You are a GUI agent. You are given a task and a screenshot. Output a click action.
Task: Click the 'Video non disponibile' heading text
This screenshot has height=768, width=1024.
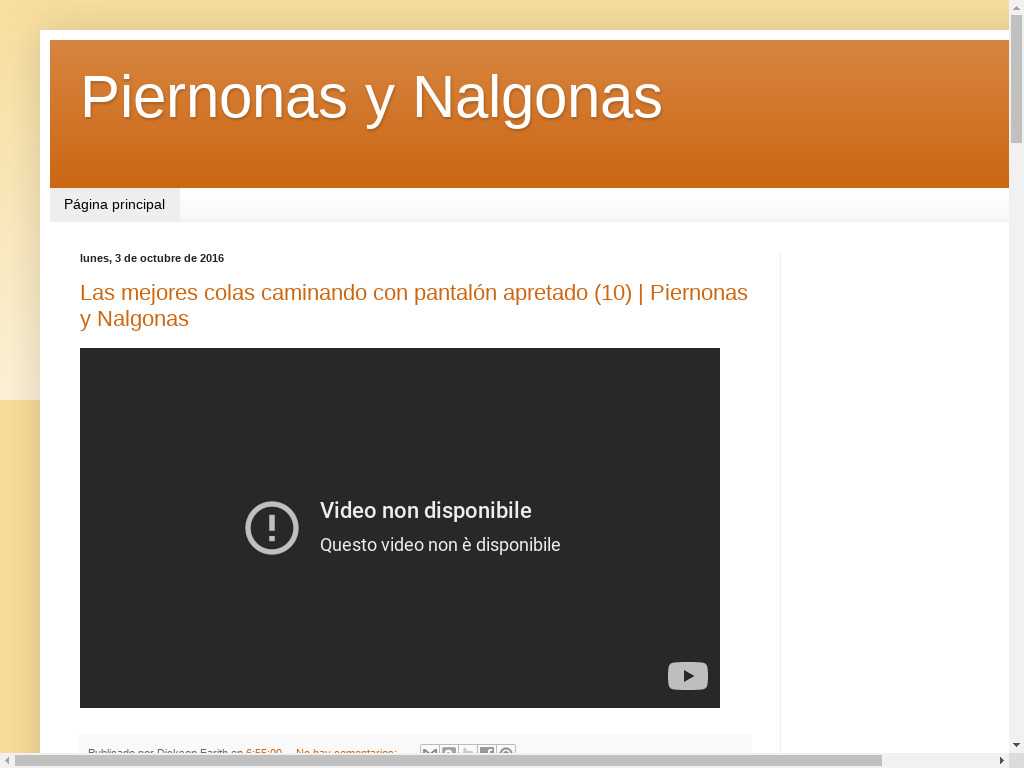(426, 510)
